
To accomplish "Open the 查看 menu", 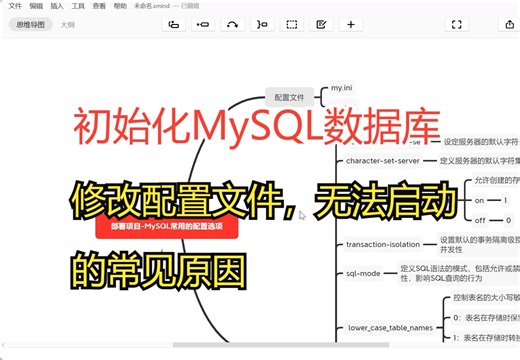I will pyautogui.click(x=99, y=6).
